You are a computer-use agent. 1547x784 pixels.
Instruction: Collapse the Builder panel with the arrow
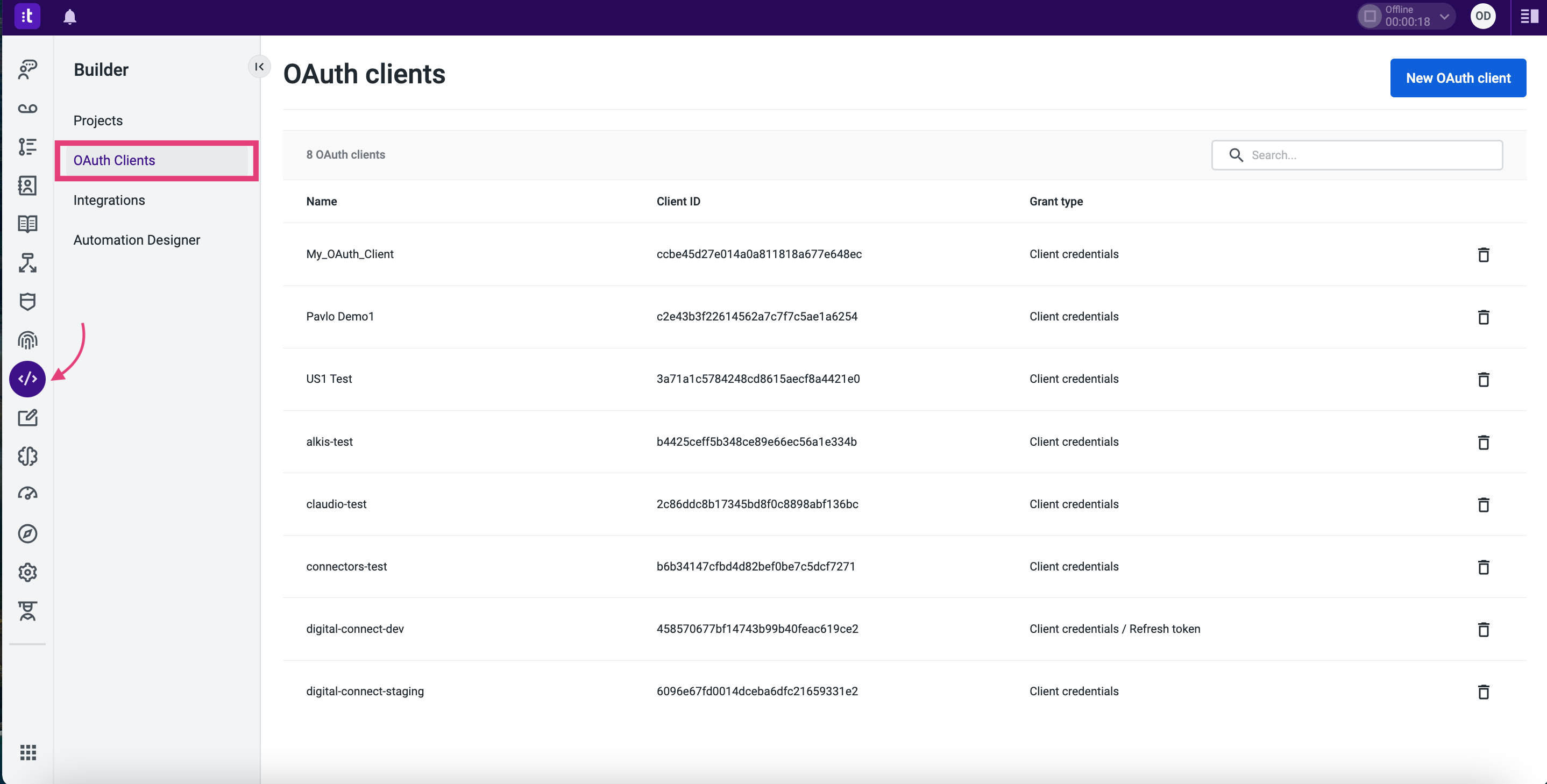click(259, 67)
